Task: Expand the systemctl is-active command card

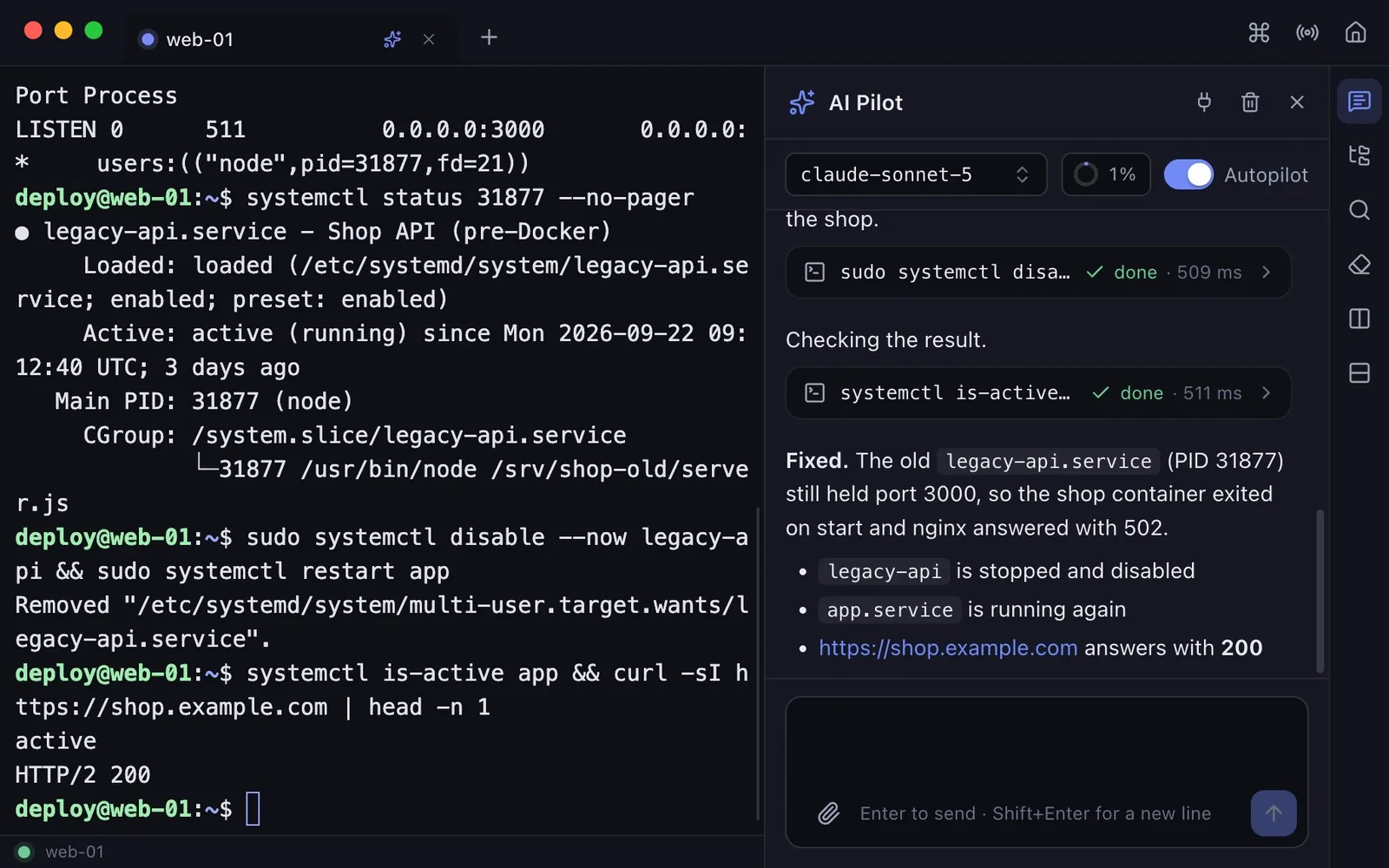Action: pyautogui.click(x=1038, y=393)
